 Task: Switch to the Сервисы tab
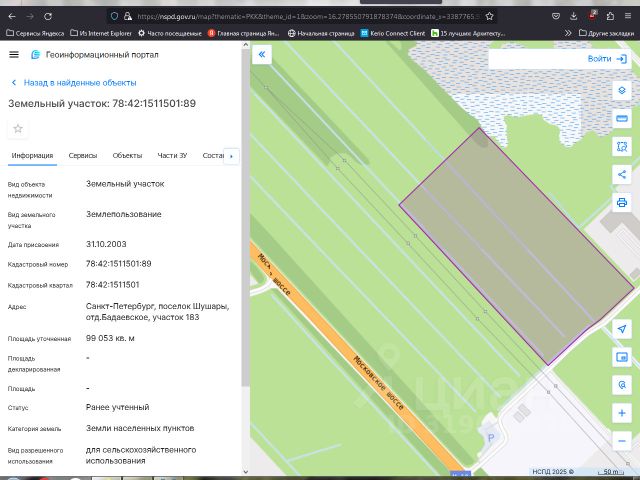(x=83, y=156)
